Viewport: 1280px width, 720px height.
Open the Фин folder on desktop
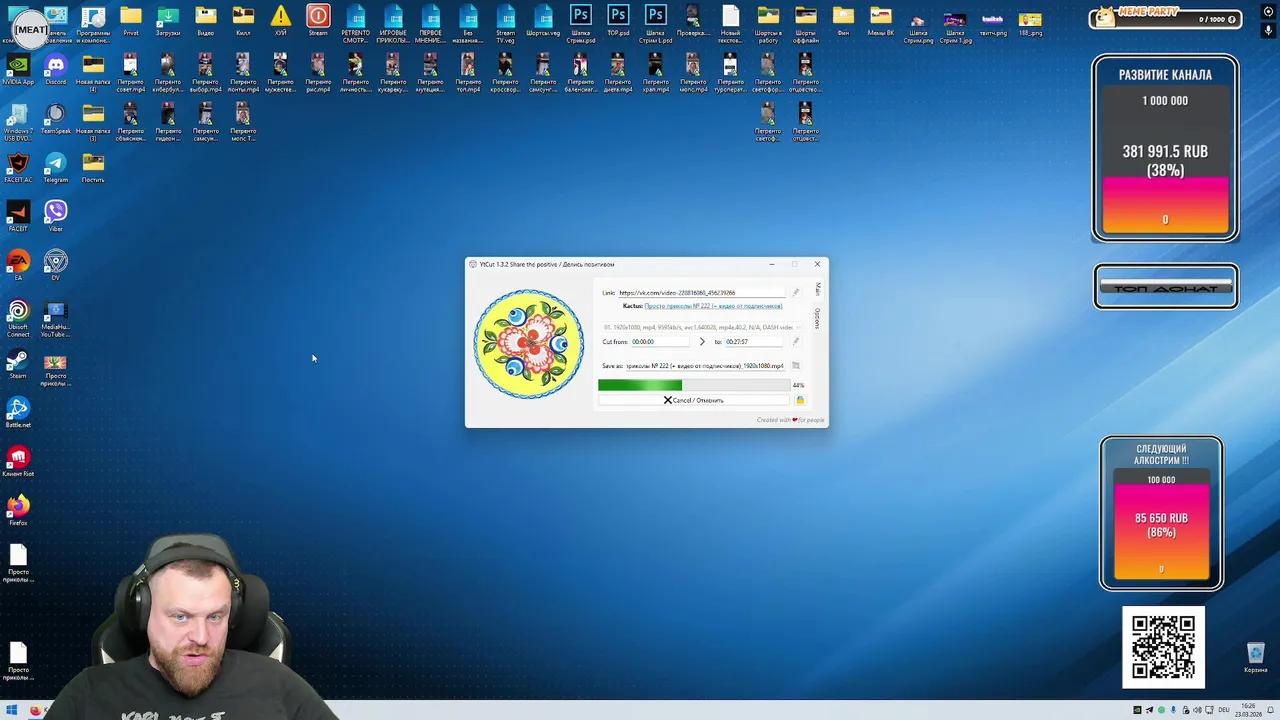tap(843, 20)
